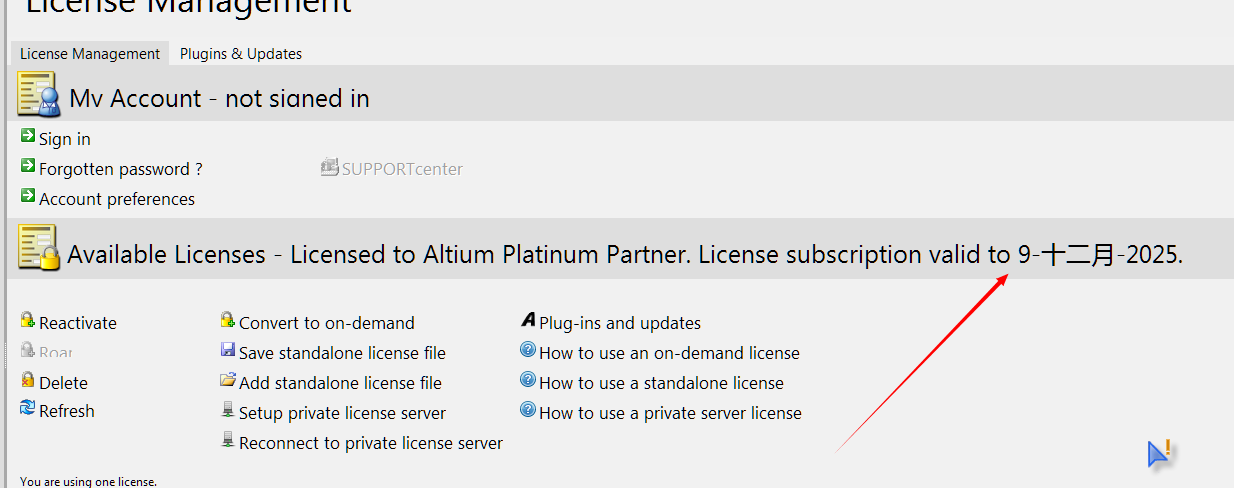
Task: Click the help icon for on-demand license
Action: (528, 350)
